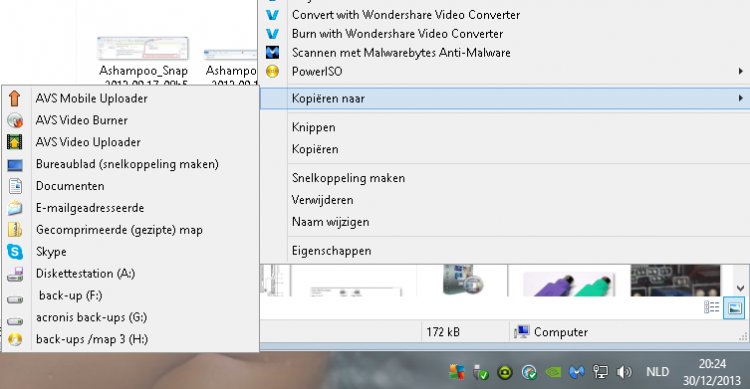Switch to large thumbnails view icon

tap(734, 308)
